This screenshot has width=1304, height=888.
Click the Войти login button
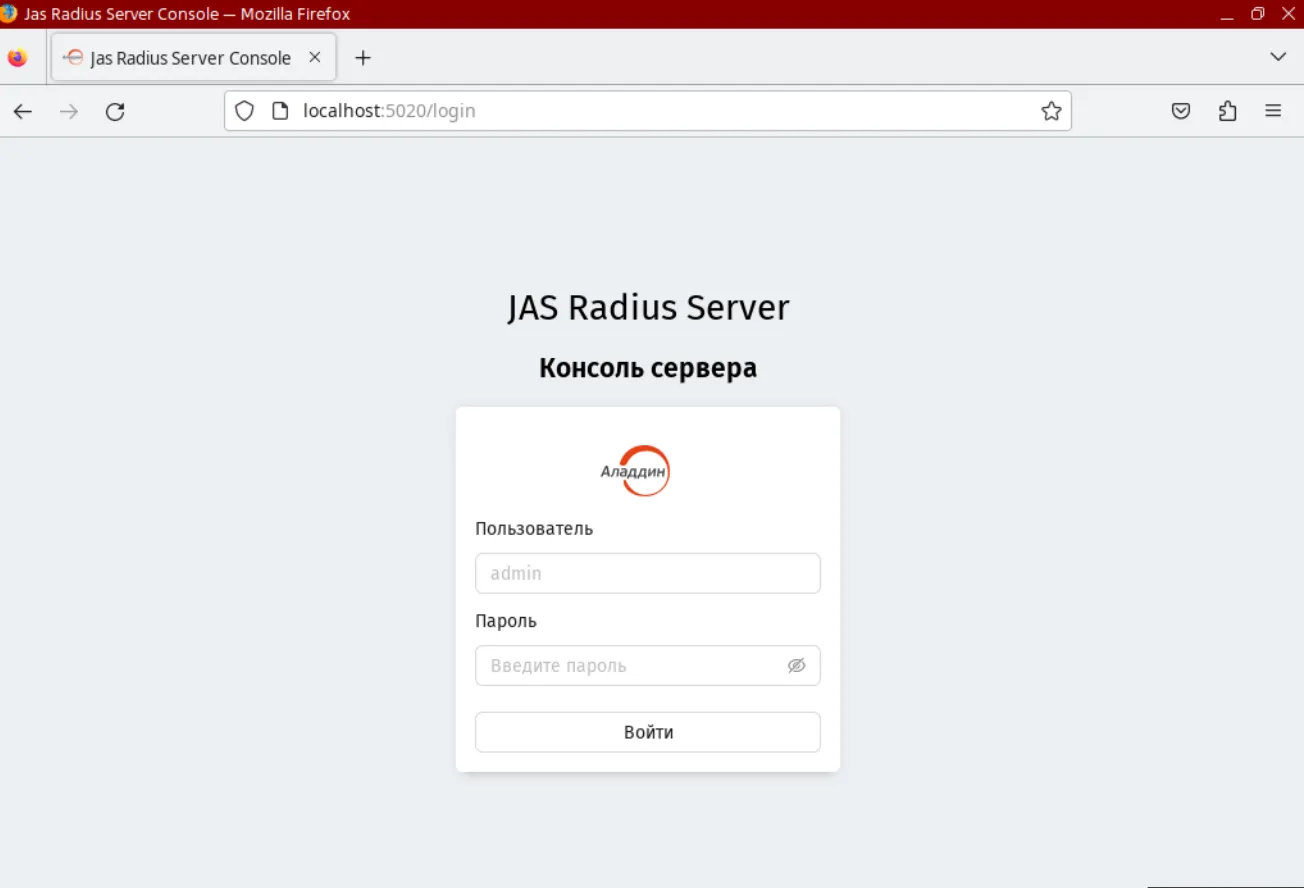click(648, 732)
